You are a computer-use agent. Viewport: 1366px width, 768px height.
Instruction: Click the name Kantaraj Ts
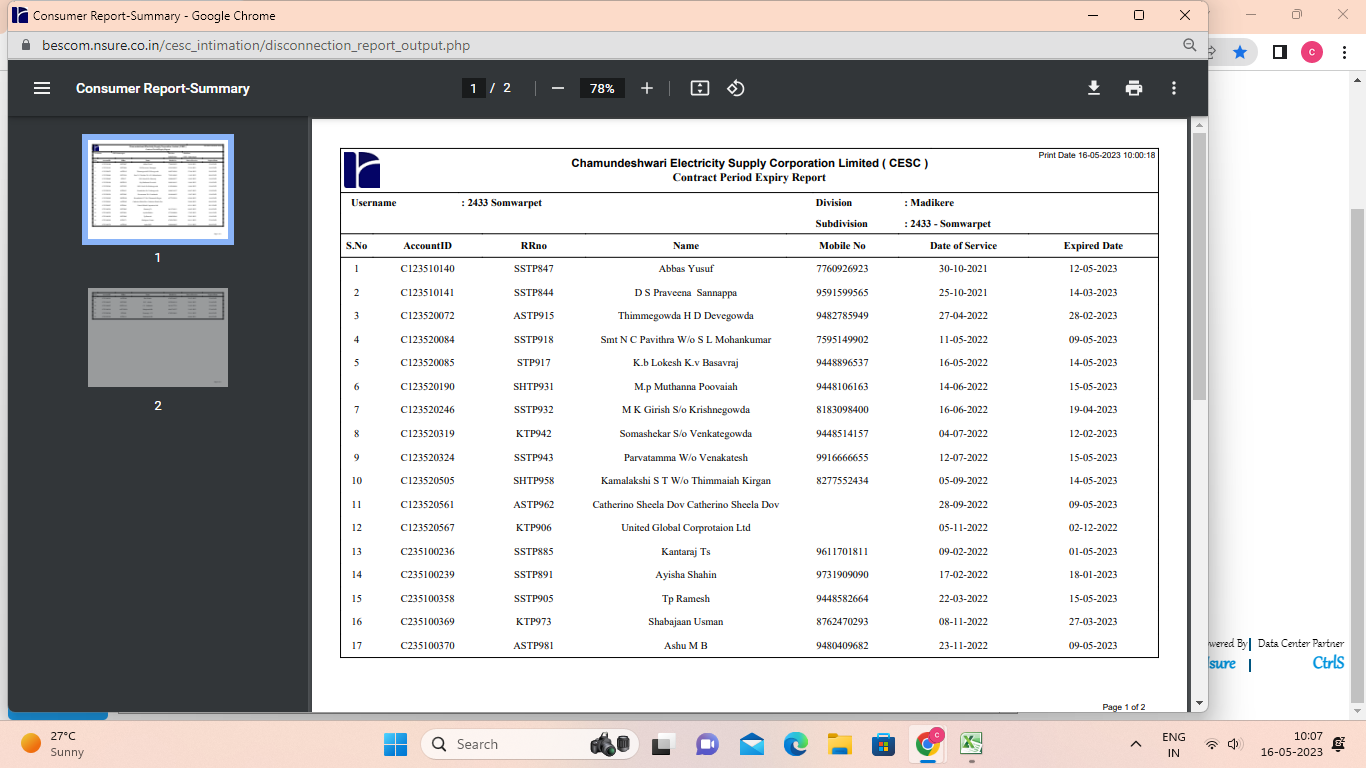(x=686, y=552)
